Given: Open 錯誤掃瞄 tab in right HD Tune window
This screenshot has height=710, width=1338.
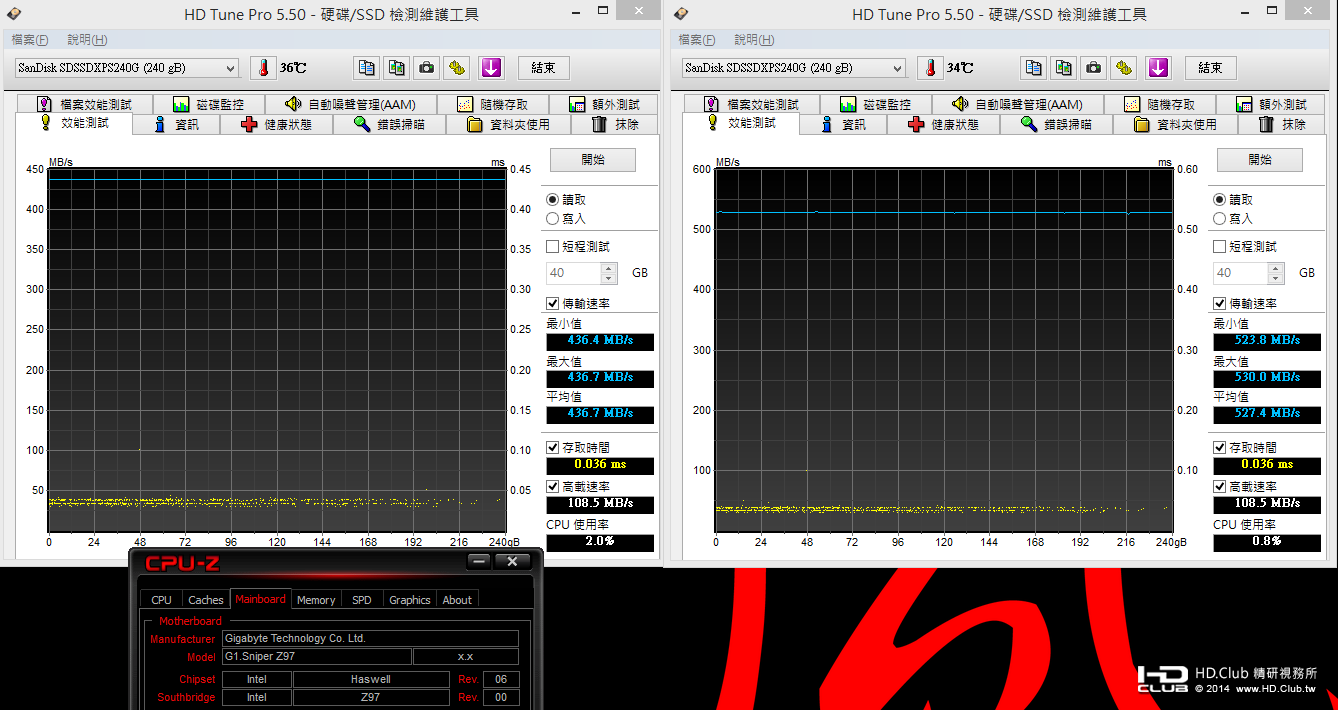Looking at the screenshot, I should click(x=1057, y=124).
